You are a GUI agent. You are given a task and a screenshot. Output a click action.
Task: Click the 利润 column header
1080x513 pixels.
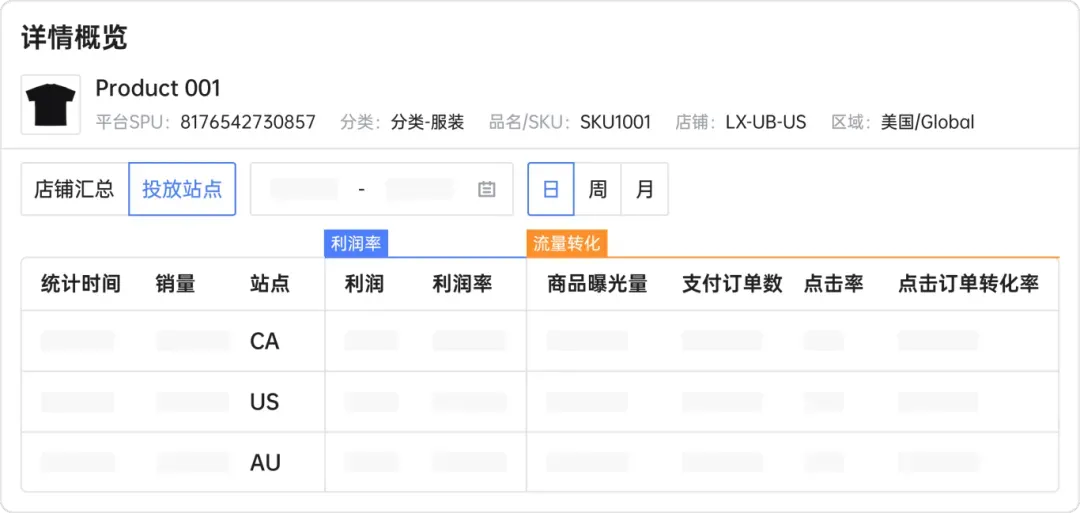coord(364,284)
